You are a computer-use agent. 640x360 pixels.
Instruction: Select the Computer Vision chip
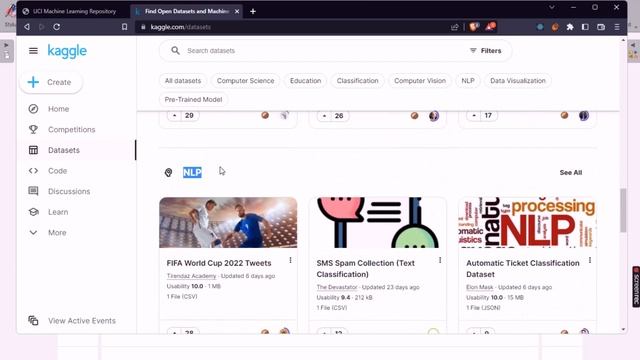(420, 81)
